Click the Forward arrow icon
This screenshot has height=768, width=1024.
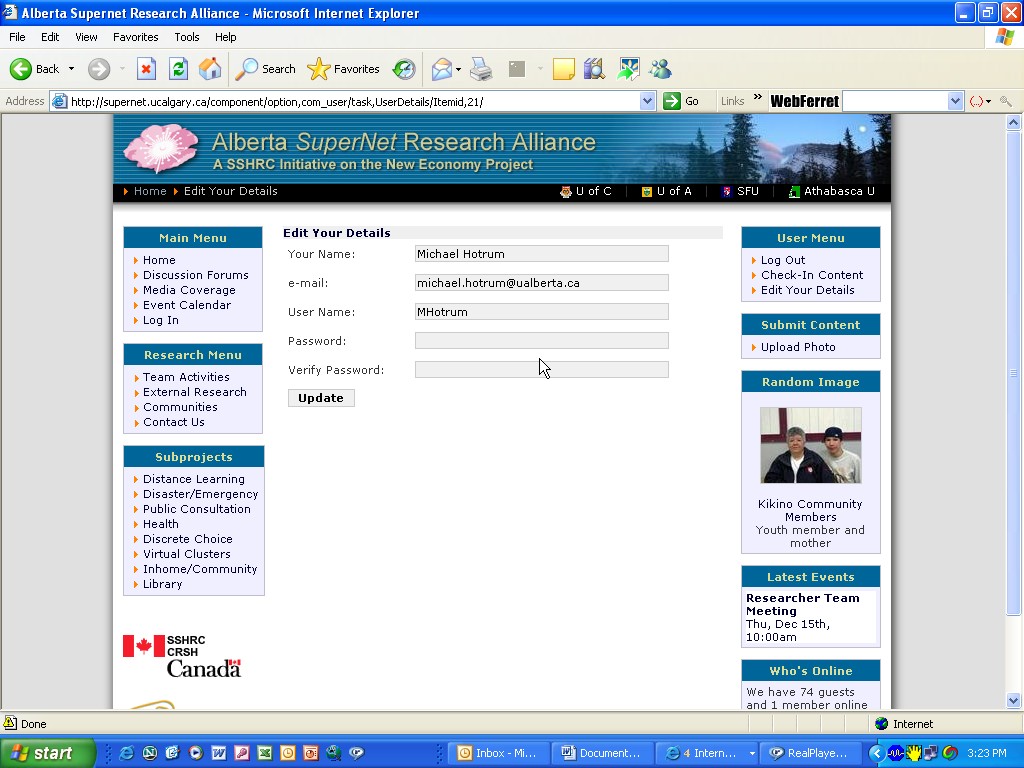click(x=99, y=69)
